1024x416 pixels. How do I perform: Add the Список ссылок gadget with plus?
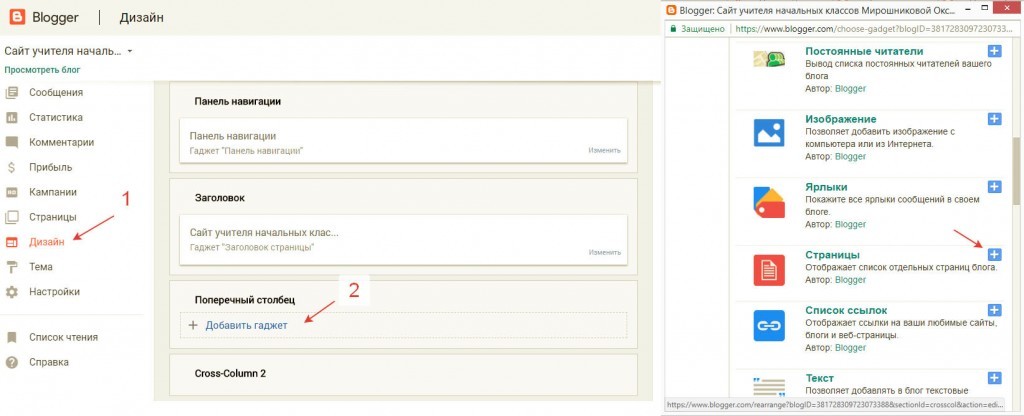pyautogui.click(x=994, y=310)
